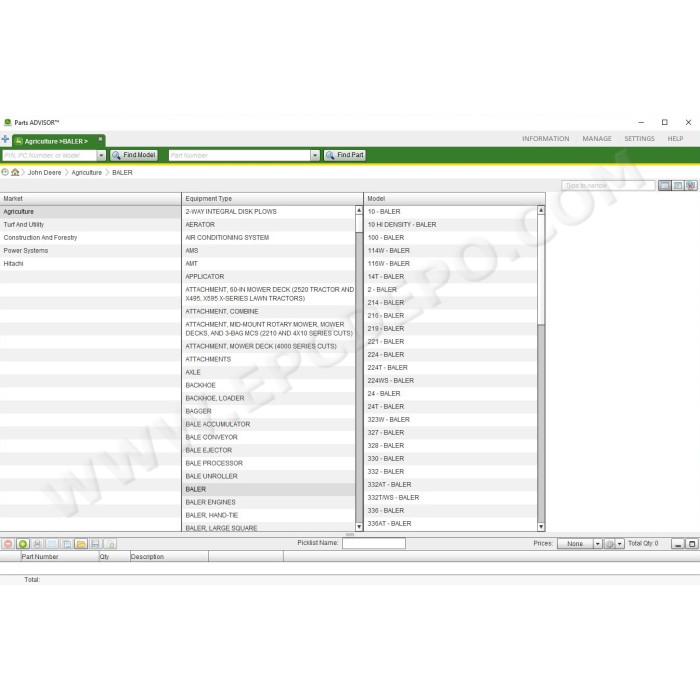The image size is (700, 700).
Task: Click Agriculture in the breadcrumb
Action: click(87, 172)
